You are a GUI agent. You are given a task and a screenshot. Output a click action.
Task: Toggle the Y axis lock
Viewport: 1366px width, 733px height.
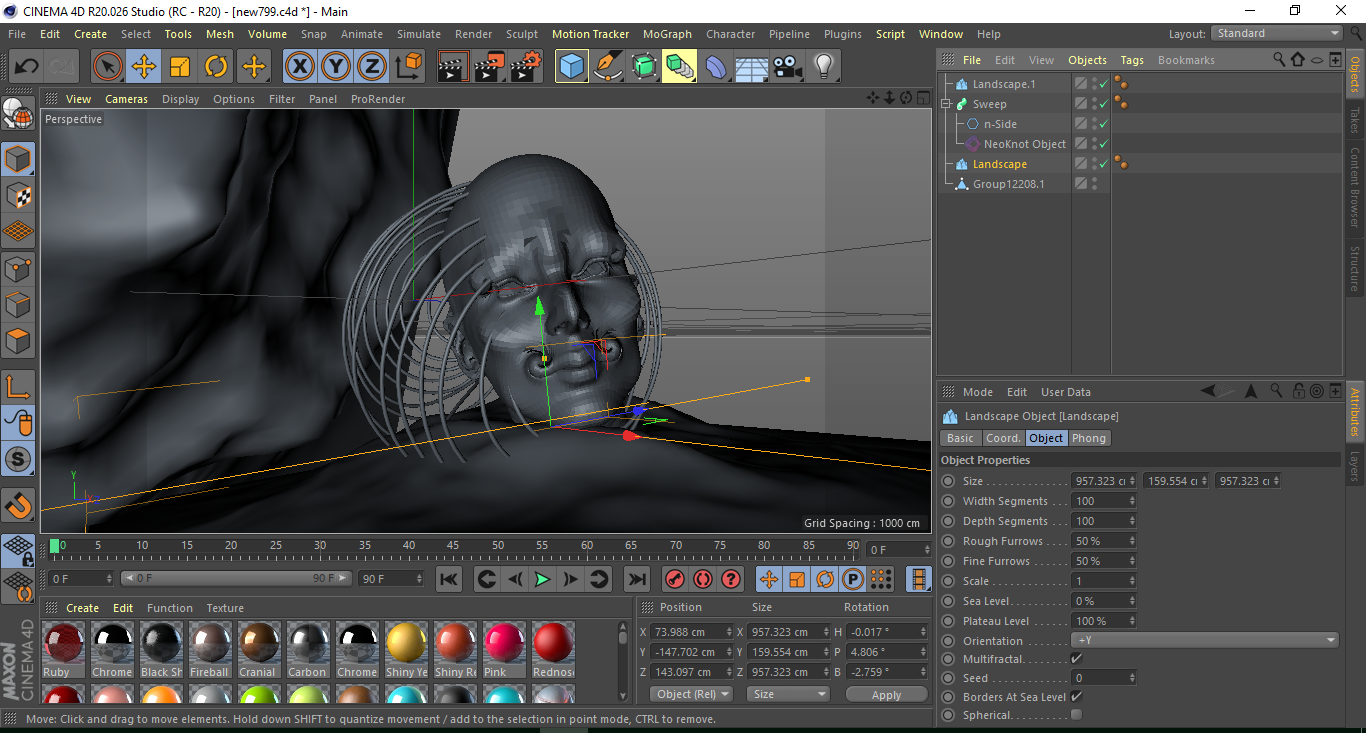coord(336,67)
